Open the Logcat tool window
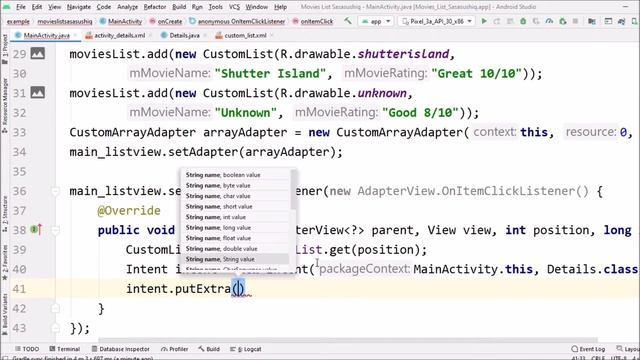Image resolution: width=640 pixels, height=360 pixels. (246, 349)
